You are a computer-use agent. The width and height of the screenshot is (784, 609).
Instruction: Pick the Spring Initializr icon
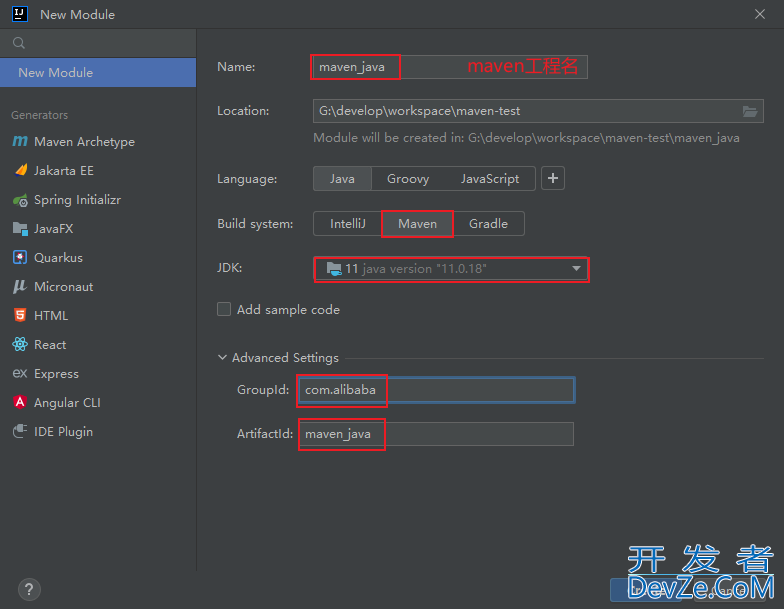point(20,200)
